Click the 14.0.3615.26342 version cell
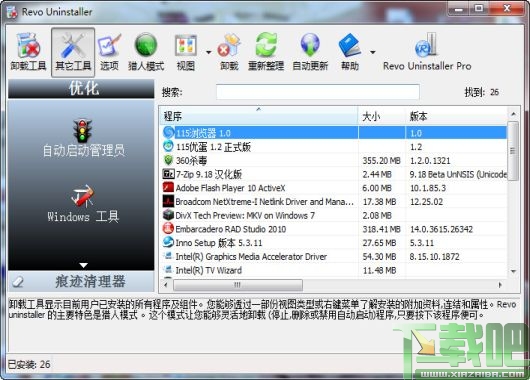This screenshot has height=380, width=530. 441,229
